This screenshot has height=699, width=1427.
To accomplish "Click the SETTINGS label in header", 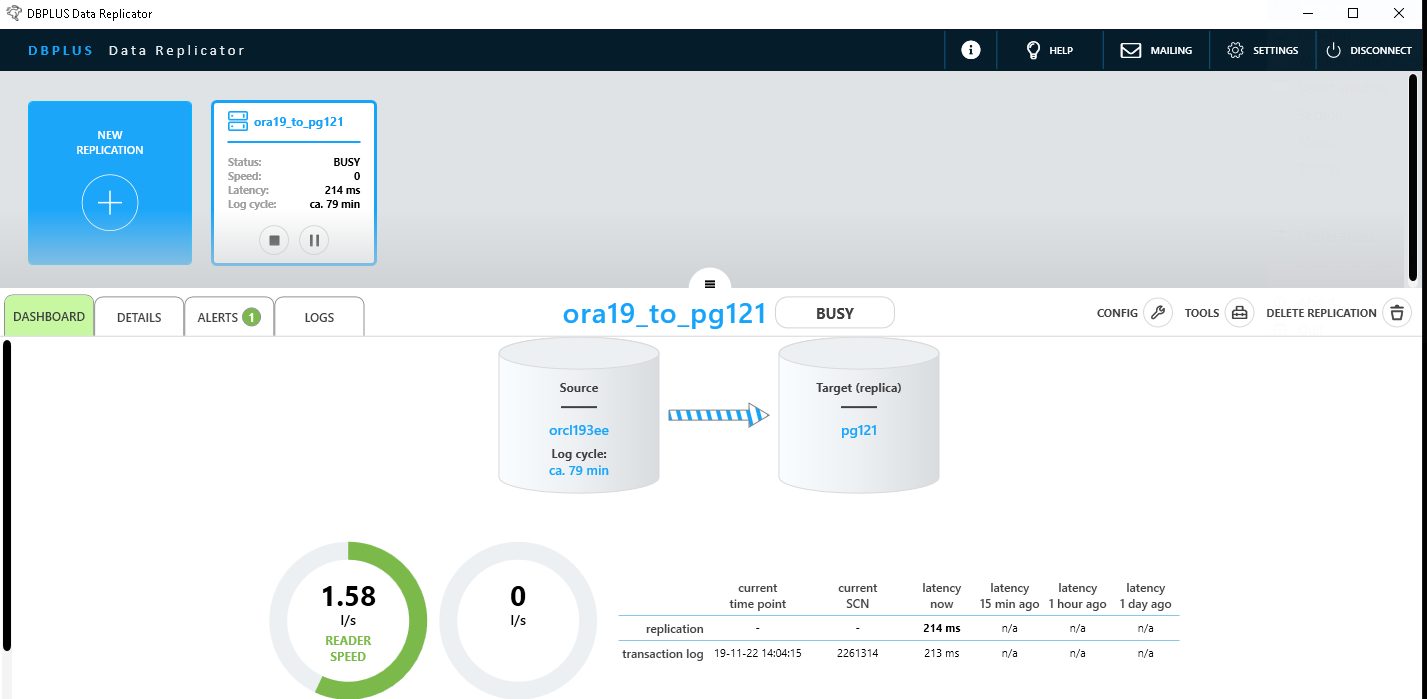I will (1276, 50).
